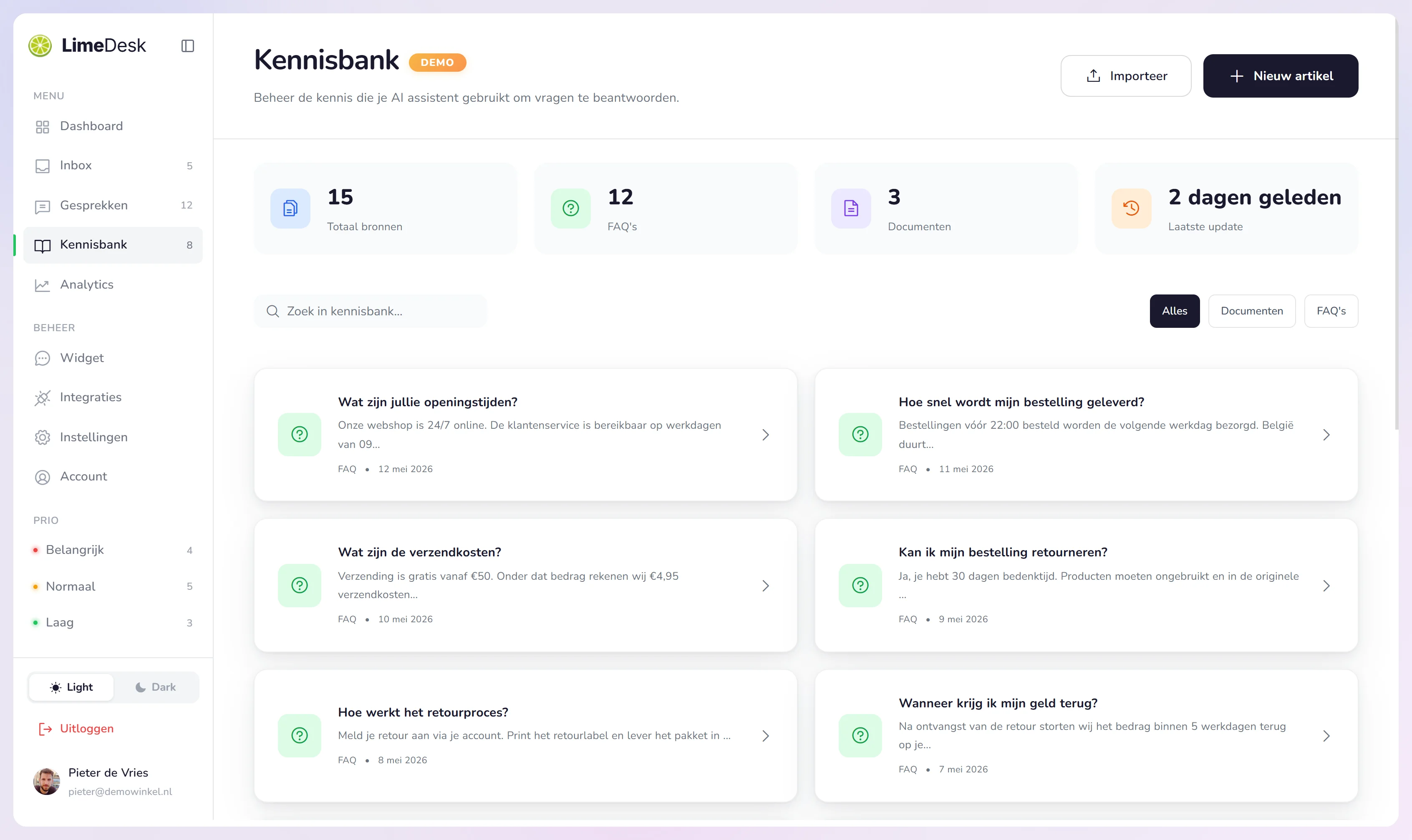Click the Inbox tray icon
The image size is (1412, 840).
point(43,166)
